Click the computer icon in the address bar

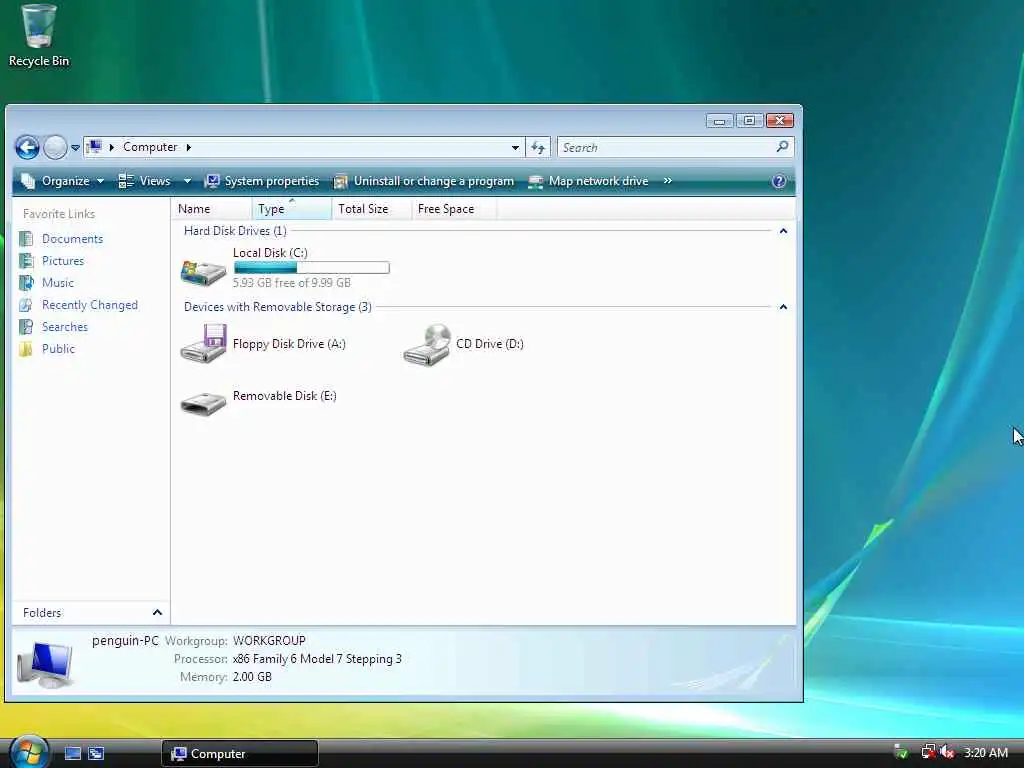coord(95,147)
